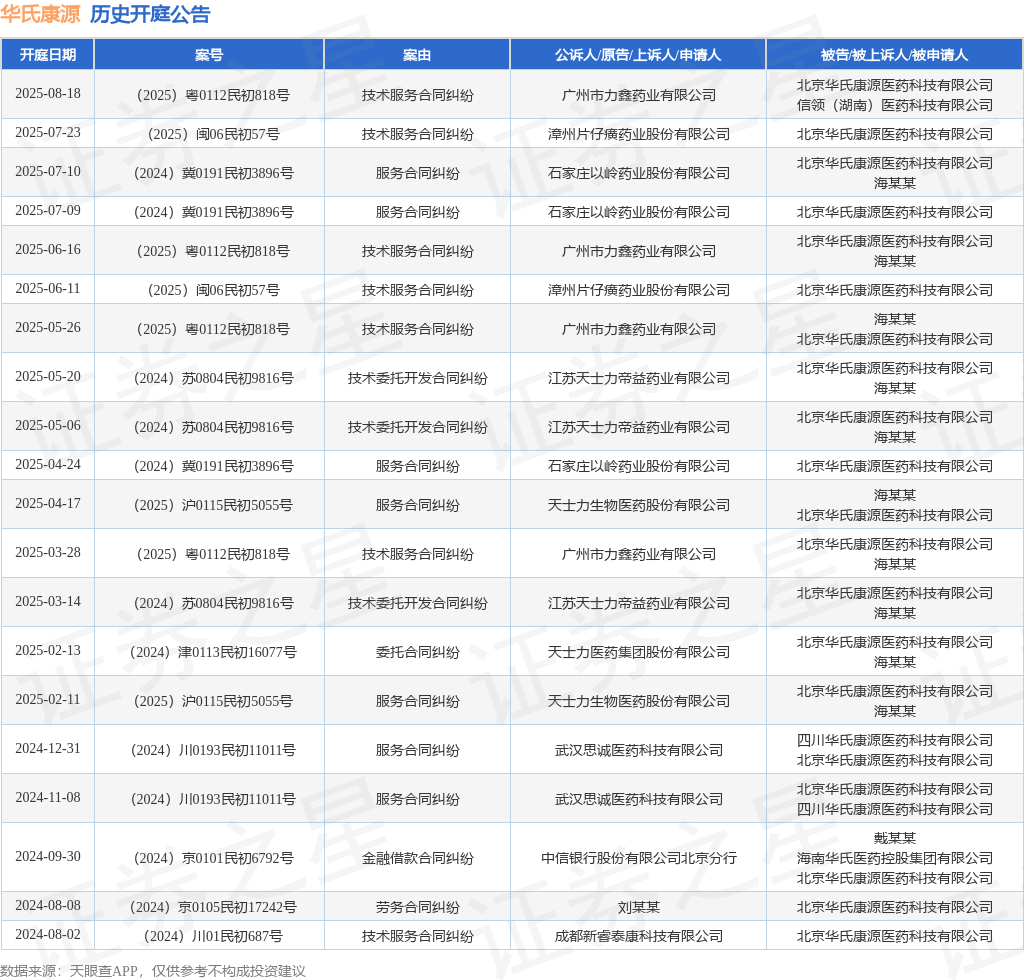The height and width of the screenshot is (980, 1024).
Task: Select the date cell 2025-07-23
Action: click(48, 133)
